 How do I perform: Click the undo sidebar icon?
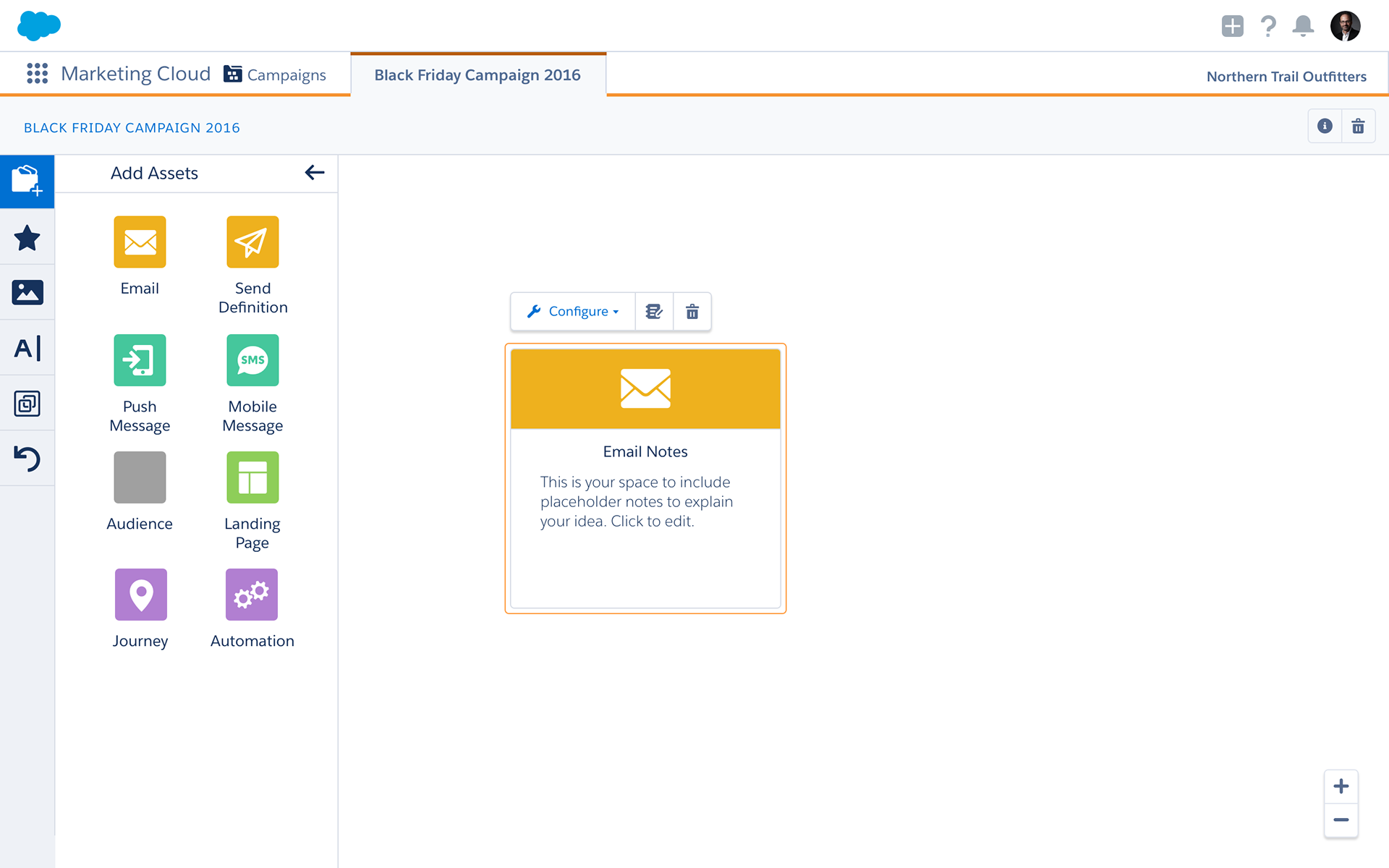(x=27, y=459)
